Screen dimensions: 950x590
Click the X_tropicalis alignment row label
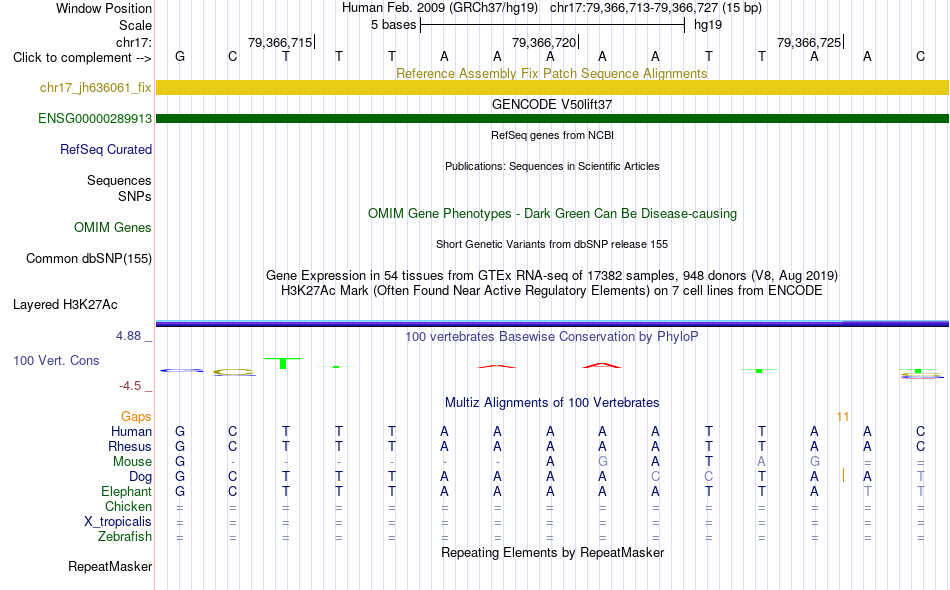(x=118, y=522)
